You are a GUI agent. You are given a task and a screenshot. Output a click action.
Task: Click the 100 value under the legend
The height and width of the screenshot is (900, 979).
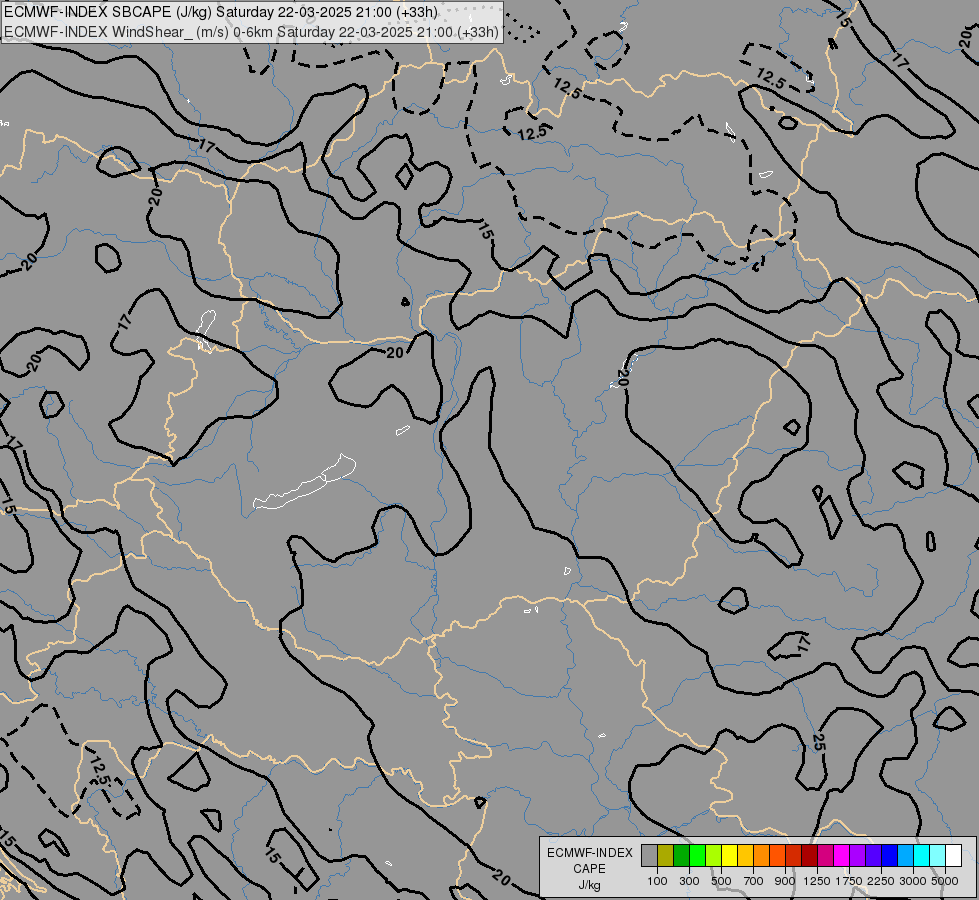click(657, 881)
